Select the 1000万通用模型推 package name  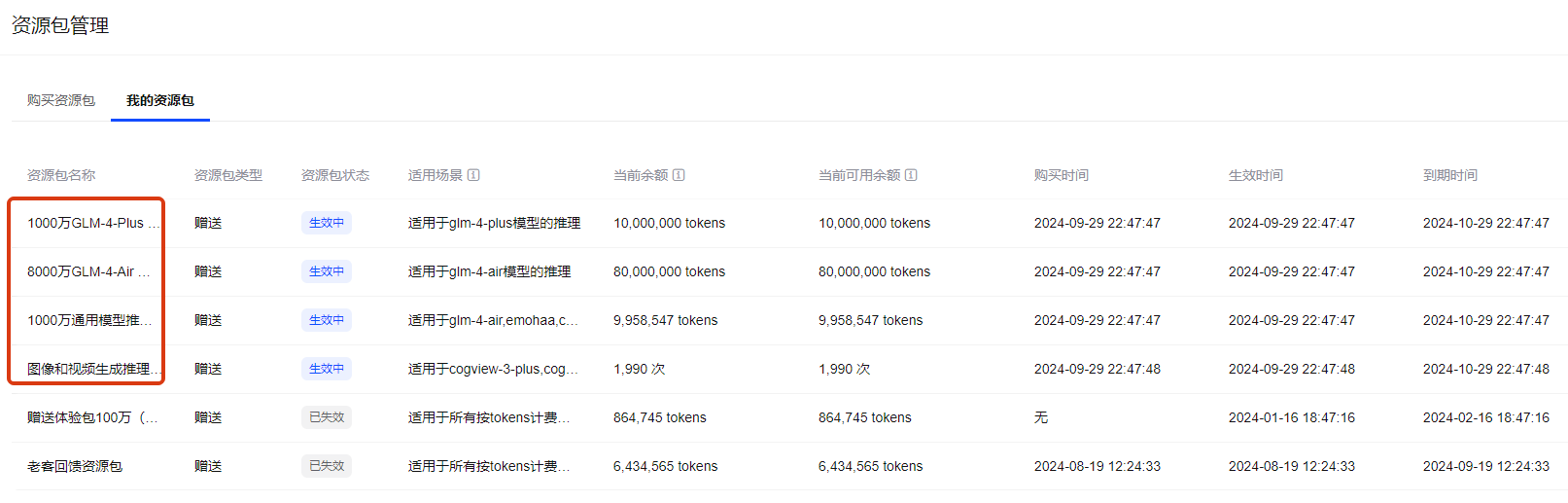point(89,320)
